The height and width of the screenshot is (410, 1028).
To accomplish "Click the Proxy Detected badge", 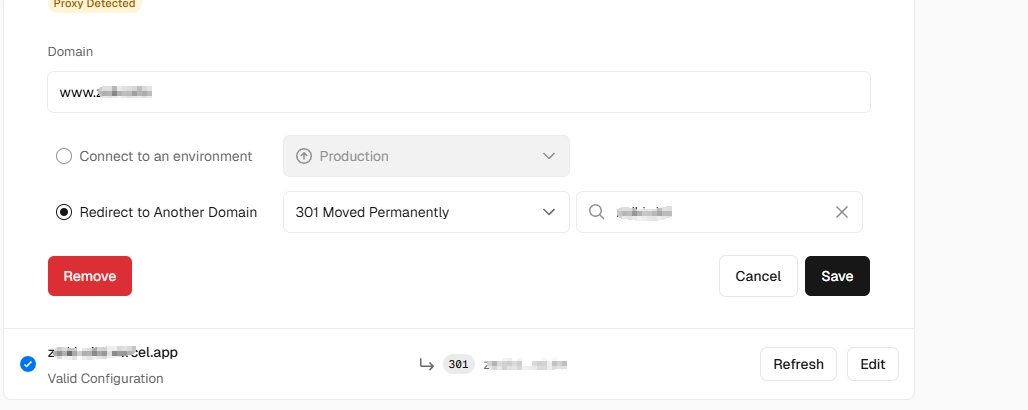I will pyautogui.click(x=94, y=4).
